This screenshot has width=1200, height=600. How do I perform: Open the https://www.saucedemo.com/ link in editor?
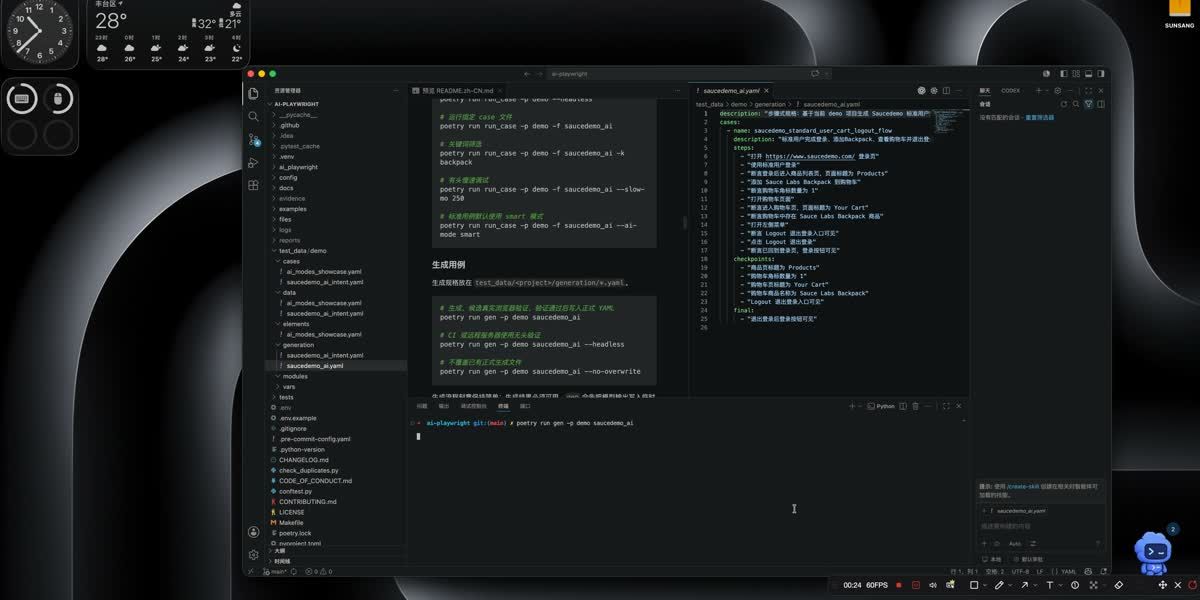[810, 156]
